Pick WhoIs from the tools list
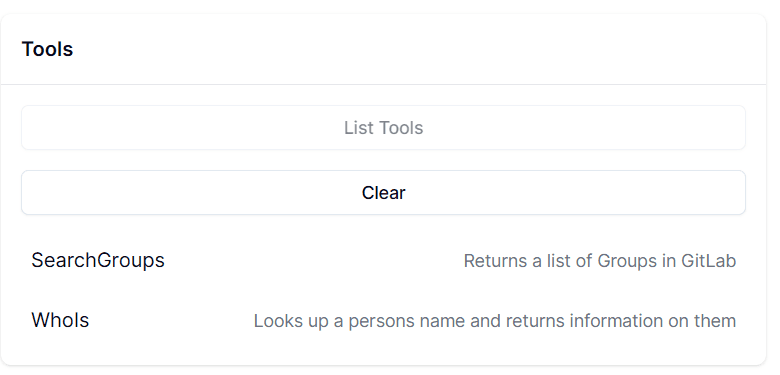Image resolution: width=780 pixels, height=375 pixels. 383,320
